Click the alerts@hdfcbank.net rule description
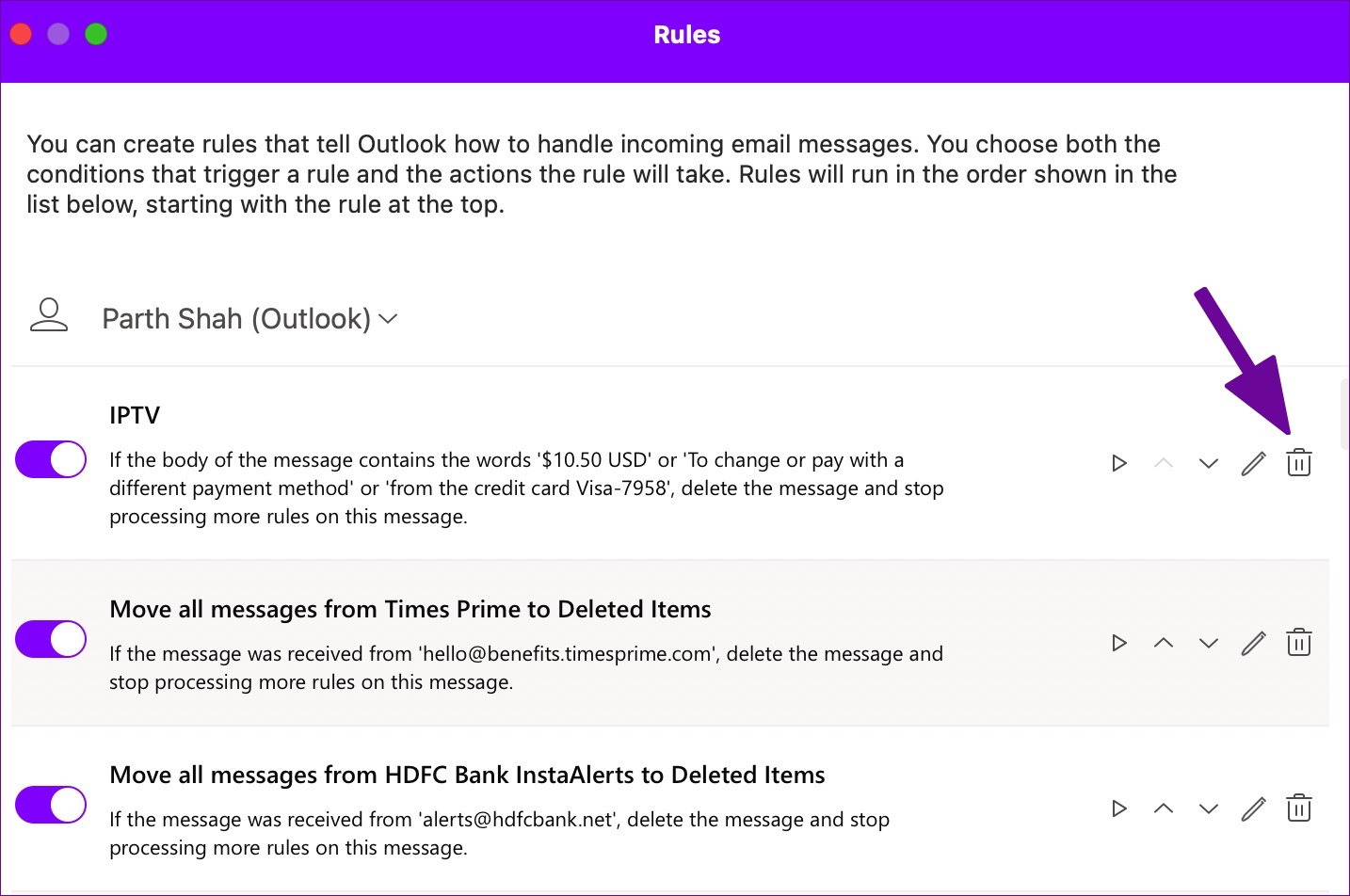The width and height of the screenshot is (1350, 896). tap(499, 833)
